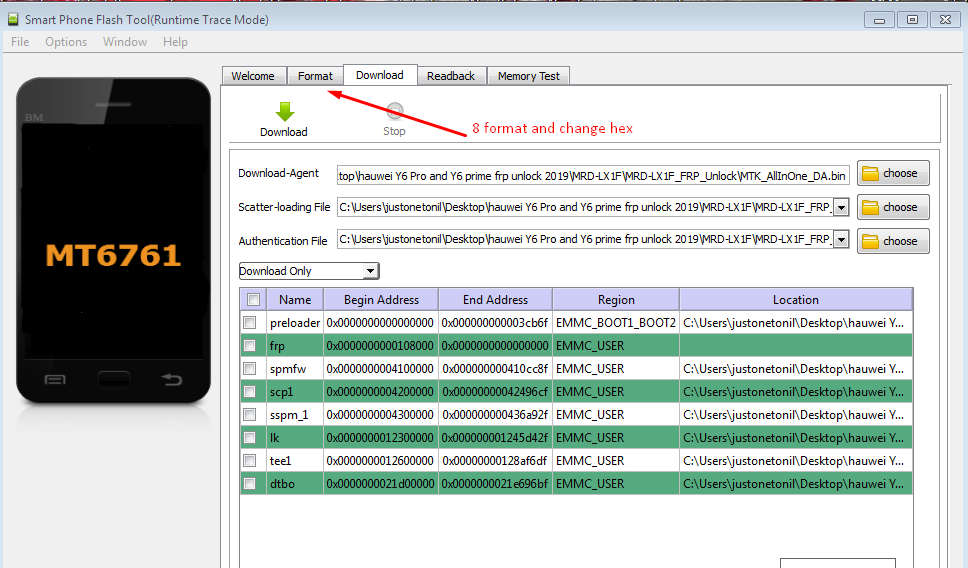This screenshot has height=568, width=968.
Task: Click choose button for Download-Agent
Action: (893, 173)
